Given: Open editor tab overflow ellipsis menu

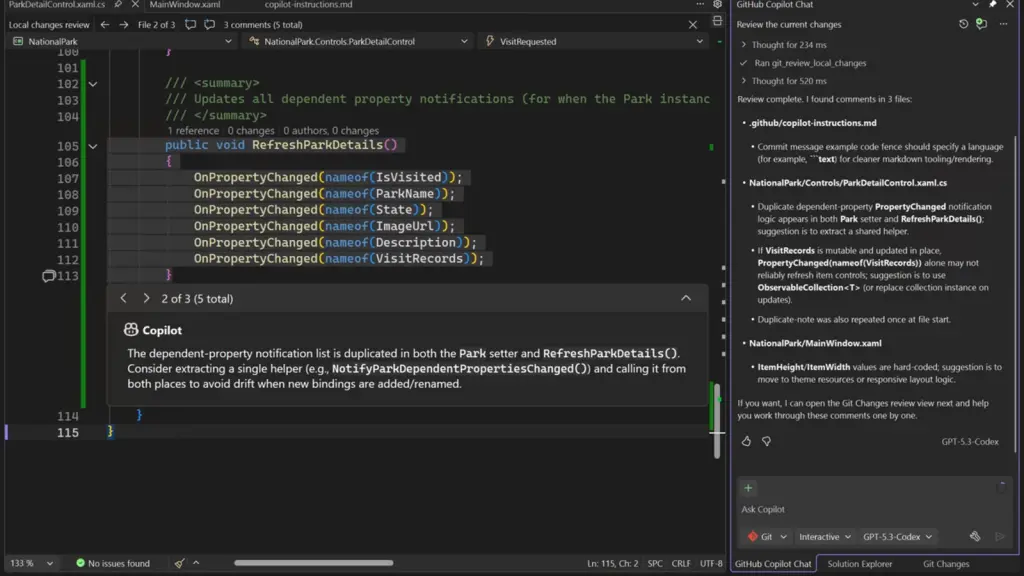Looking at the screenshot, I should [700, 5].
